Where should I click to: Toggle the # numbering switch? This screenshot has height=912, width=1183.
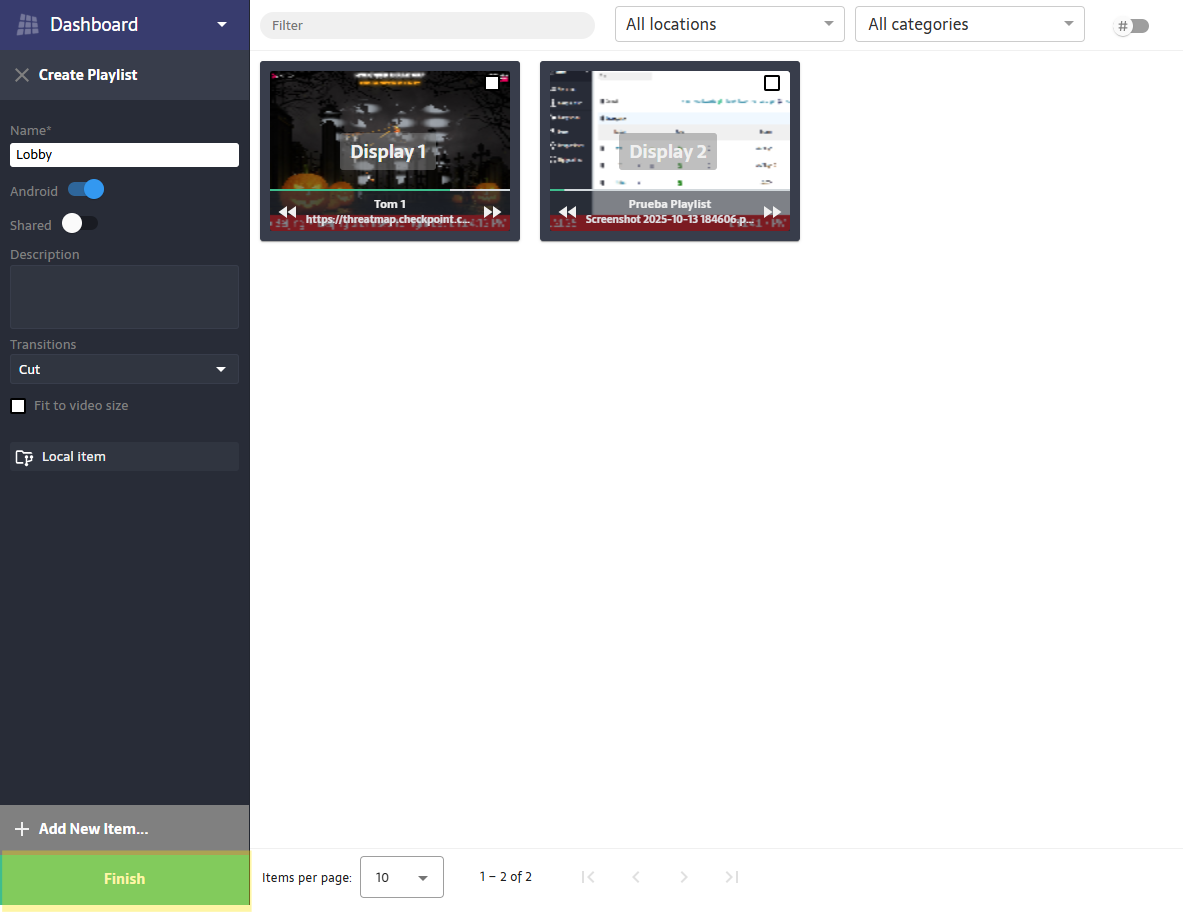pos(1133,26)
